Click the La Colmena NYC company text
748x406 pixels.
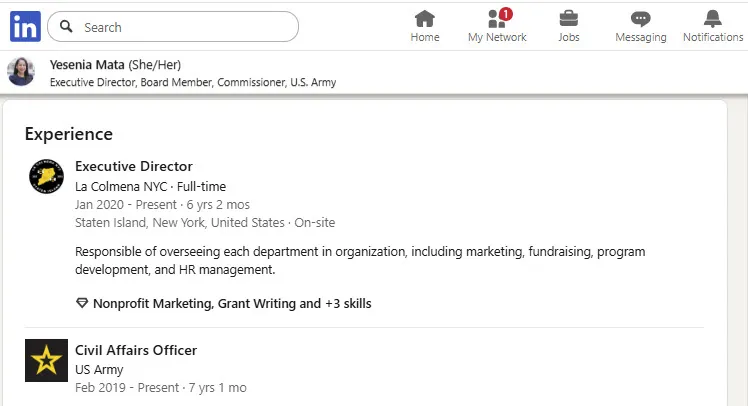121,187
